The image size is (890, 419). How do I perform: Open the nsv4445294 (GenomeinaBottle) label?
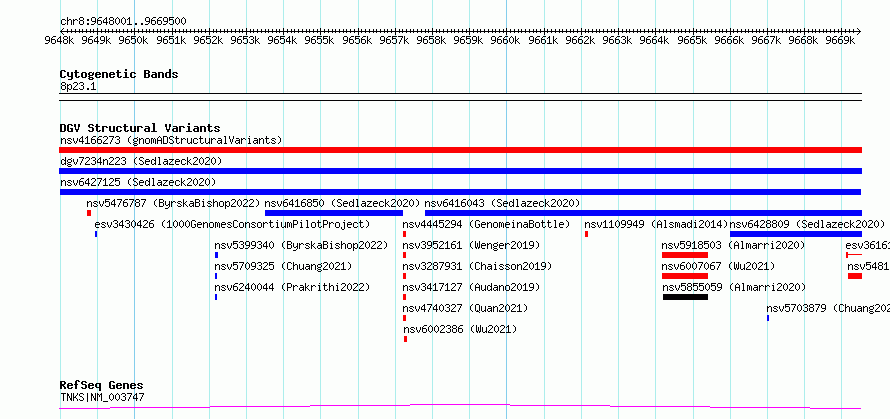click(x=486, y=224)
